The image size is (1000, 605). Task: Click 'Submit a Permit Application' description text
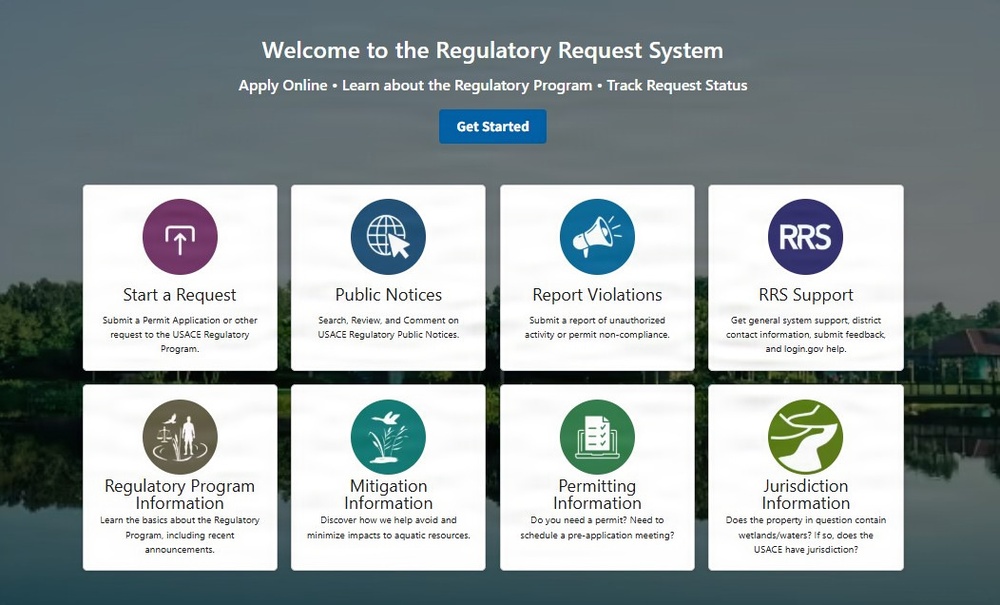pyautogui.click(x=180, y=334)
